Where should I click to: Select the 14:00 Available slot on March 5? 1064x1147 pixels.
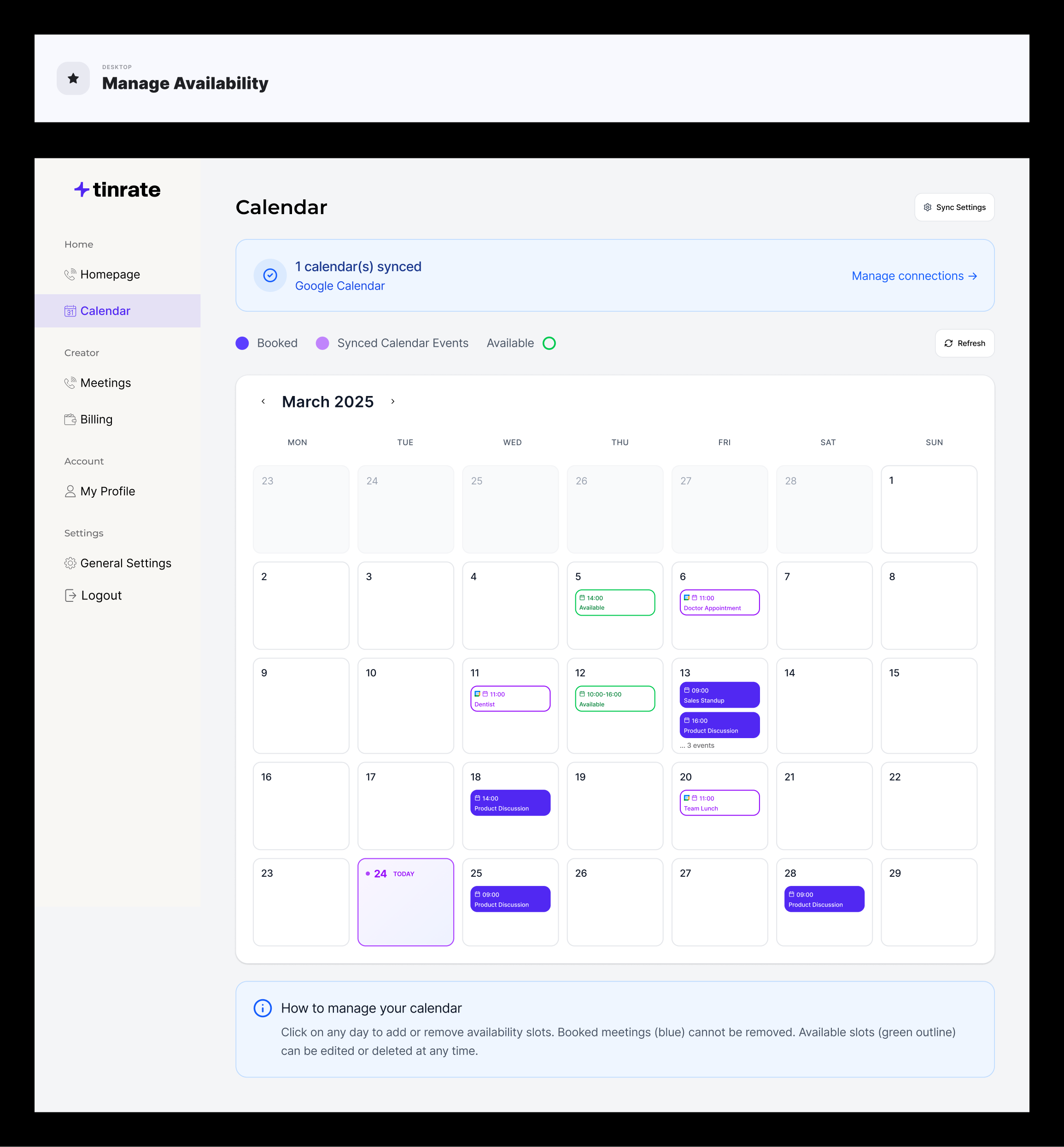click(615, 603)
